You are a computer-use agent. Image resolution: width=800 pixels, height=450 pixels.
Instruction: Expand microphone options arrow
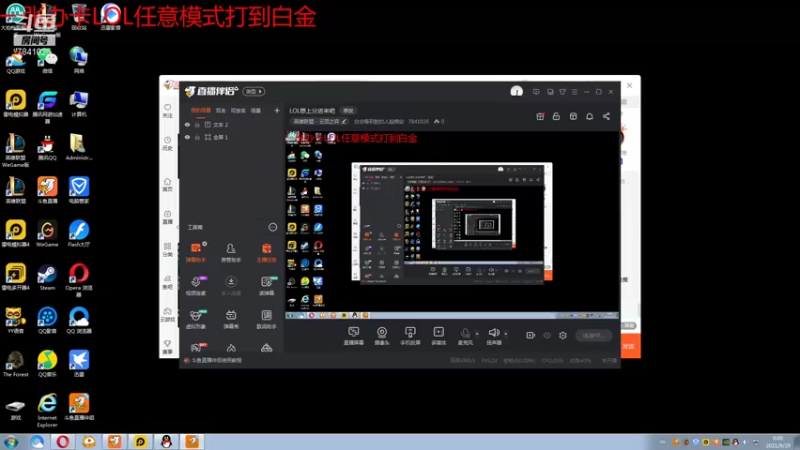[x=477, y=334]
